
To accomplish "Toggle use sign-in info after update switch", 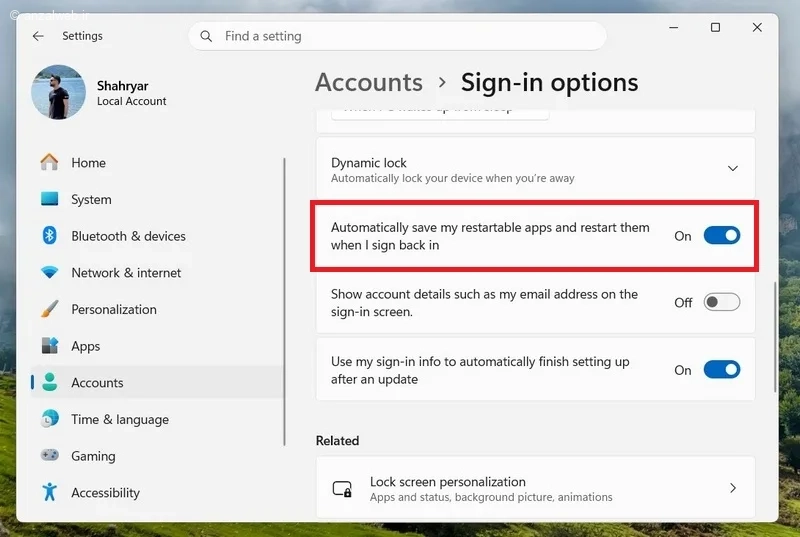I will point(721,370).
